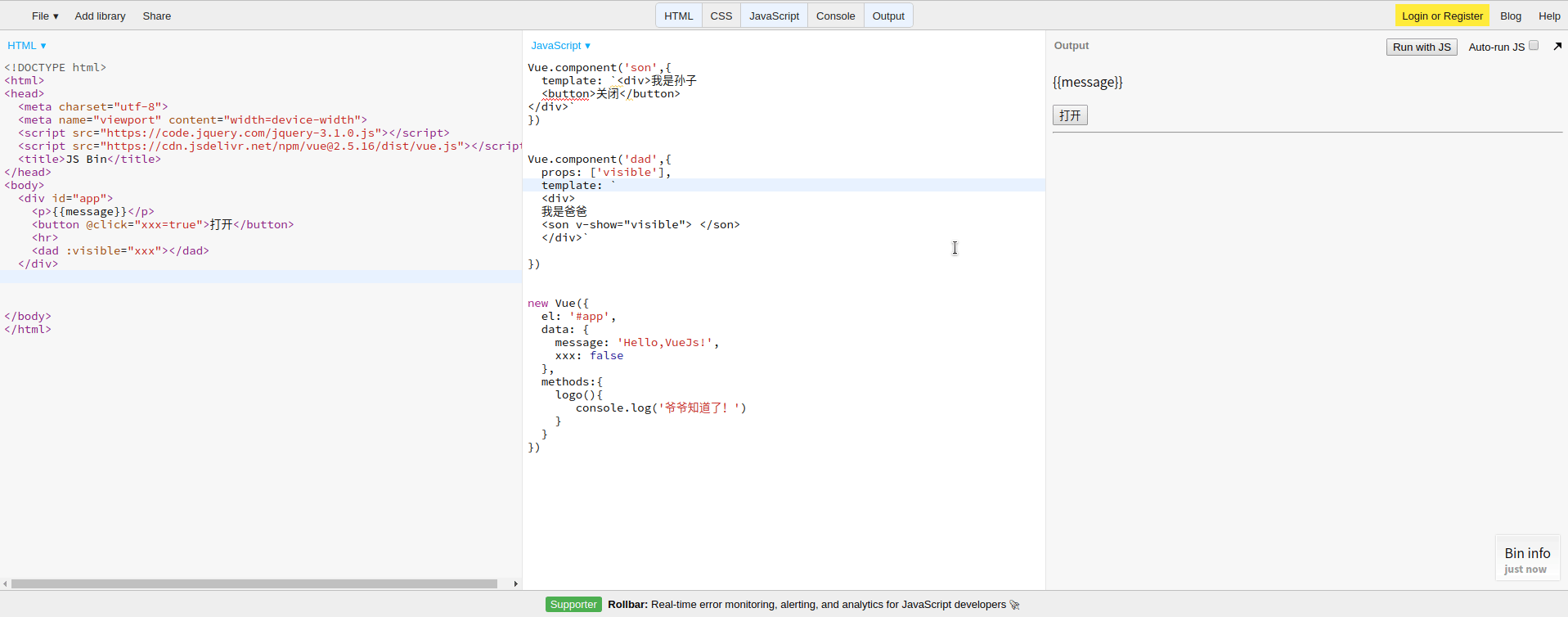The image size is (1568, 617).
Task: Click the rocket icon after Rollbar ad
Action: (1015, 605)
